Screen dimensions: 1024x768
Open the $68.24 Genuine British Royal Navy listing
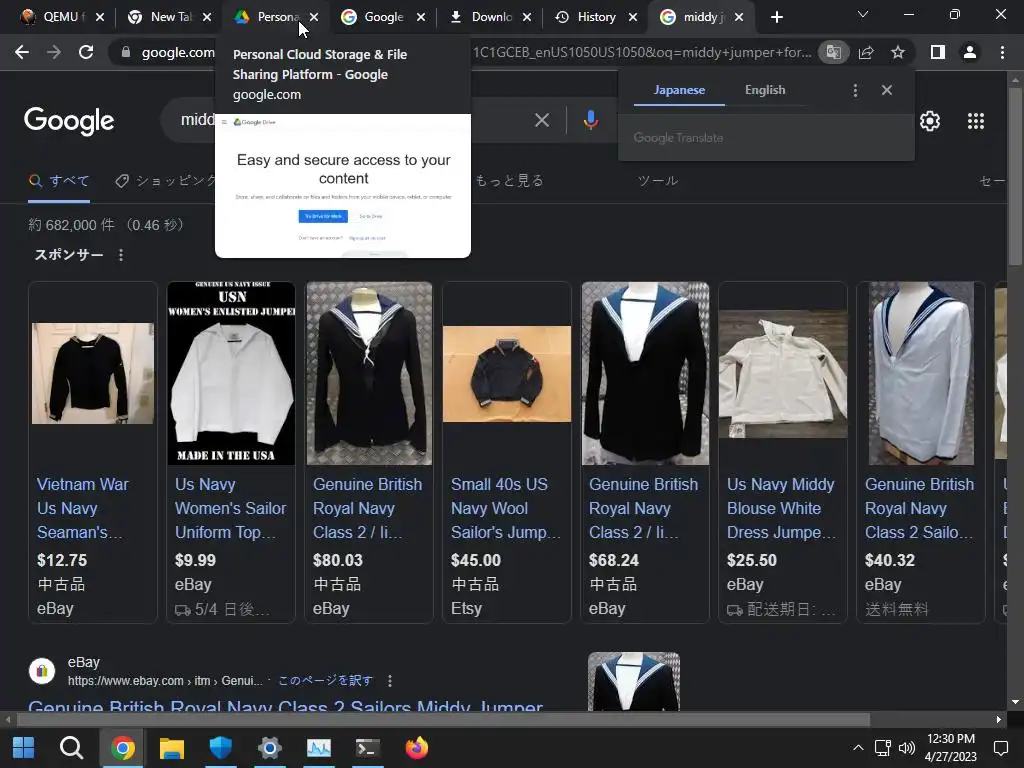pos(643,508)
